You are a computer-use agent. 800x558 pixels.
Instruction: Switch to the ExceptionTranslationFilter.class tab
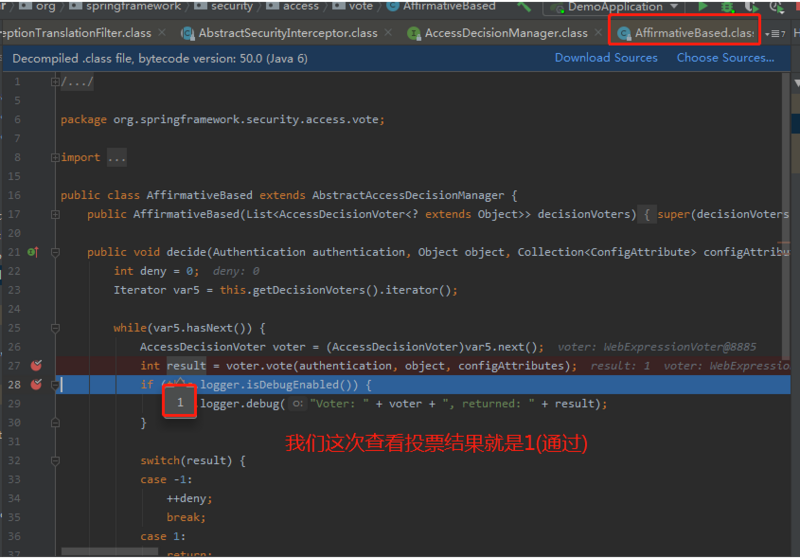76,33
